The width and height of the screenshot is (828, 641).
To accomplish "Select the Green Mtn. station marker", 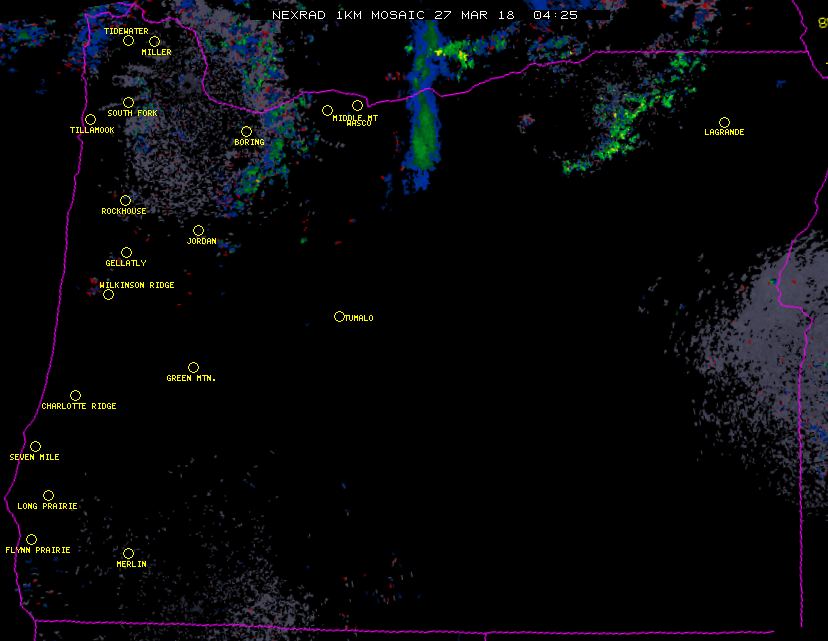I will pos(193,368).
